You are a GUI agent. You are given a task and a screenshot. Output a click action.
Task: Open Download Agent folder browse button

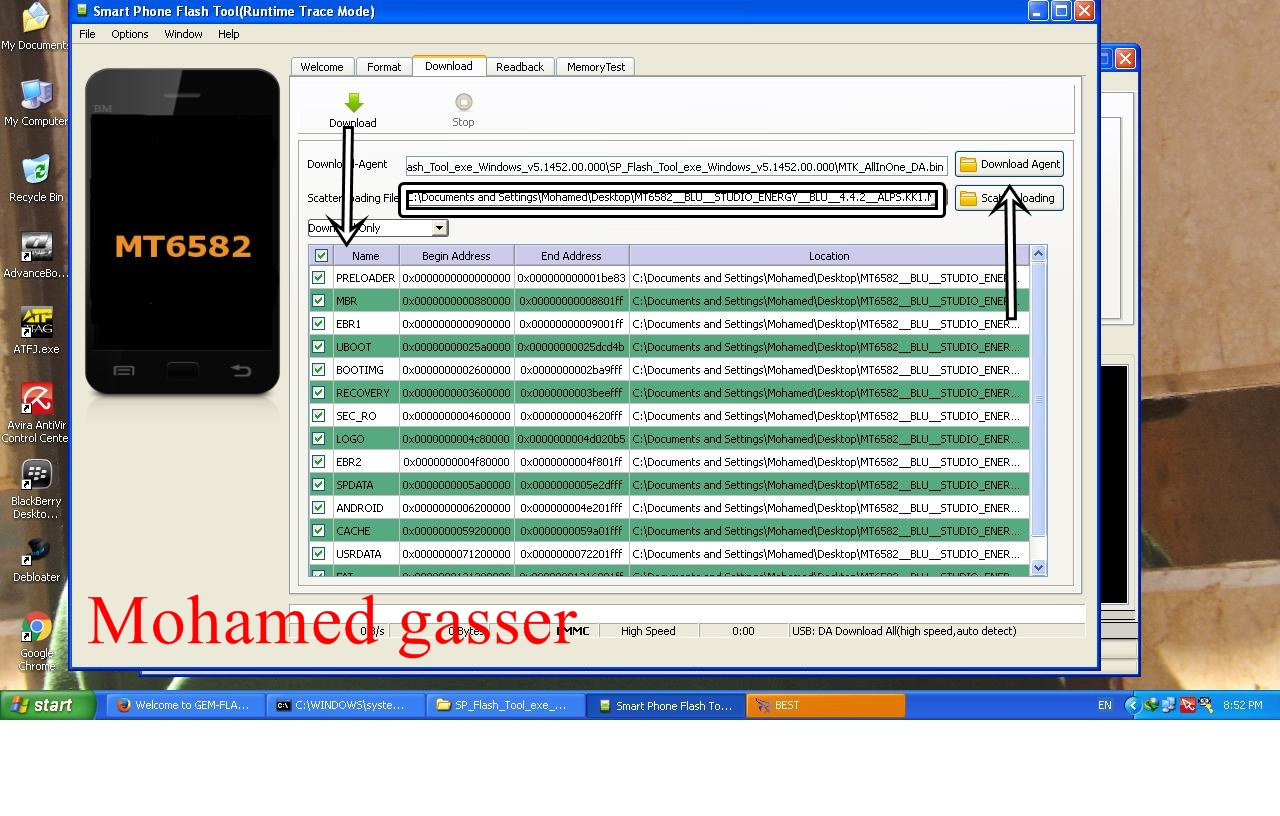point(1009,164)
